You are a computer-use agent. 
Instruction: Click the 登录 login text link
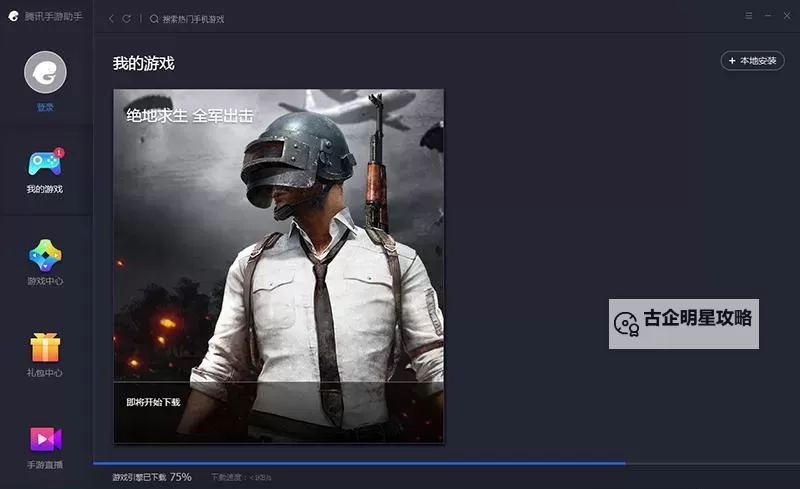pyautogui.click(x=45, y=107)
